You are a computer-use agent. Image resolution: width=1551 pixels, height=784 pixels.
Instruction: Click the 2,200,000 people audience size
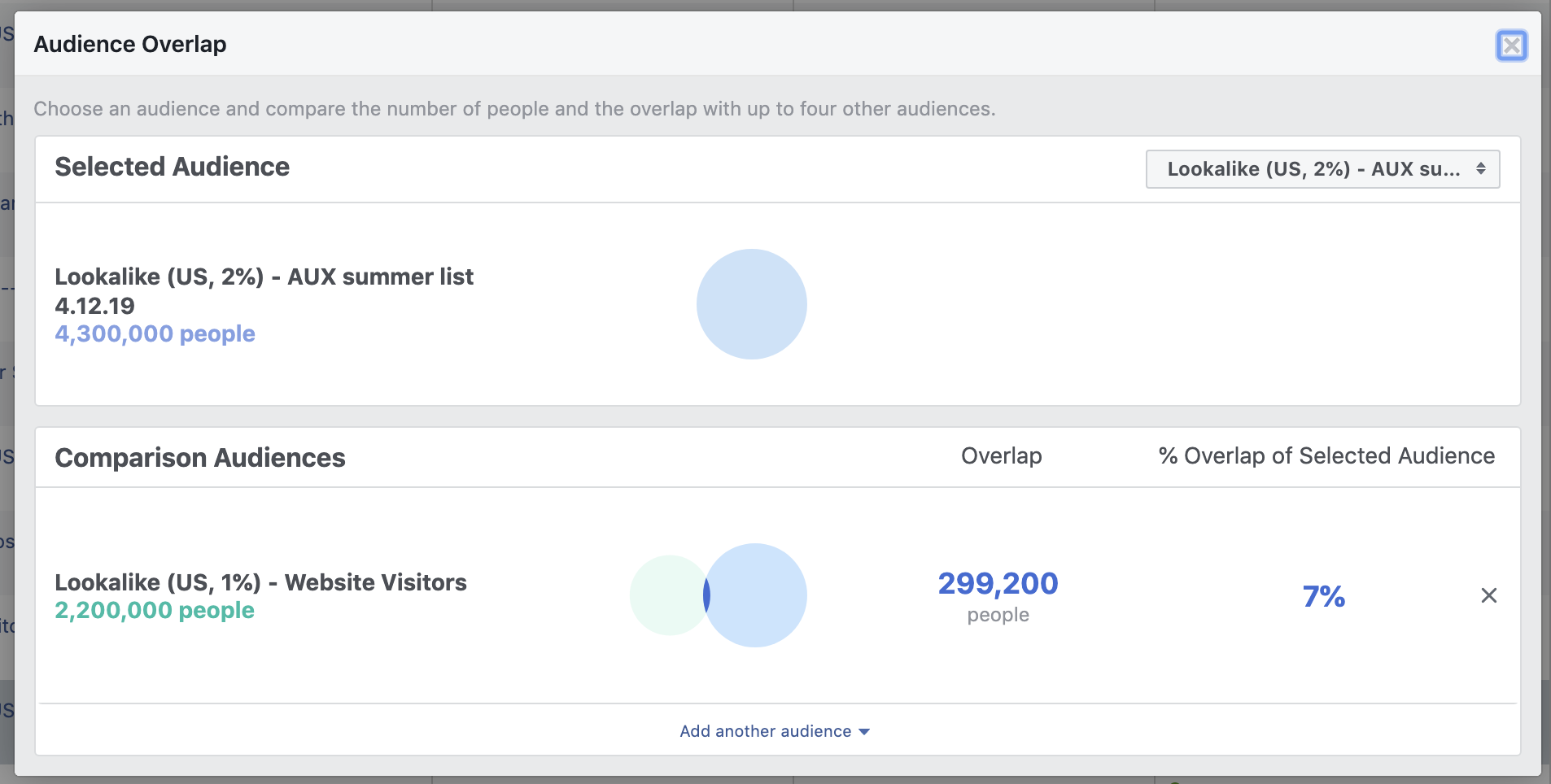(x=155, y=610)
